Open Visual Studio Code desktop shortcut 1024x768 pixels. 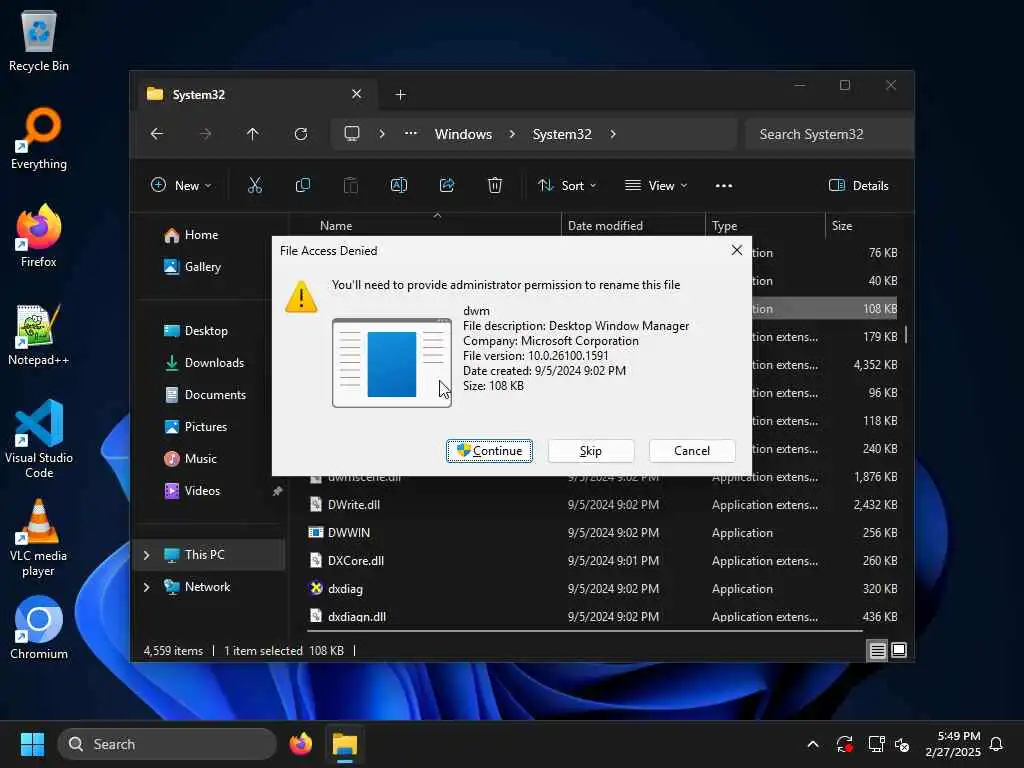pos(39,438)
